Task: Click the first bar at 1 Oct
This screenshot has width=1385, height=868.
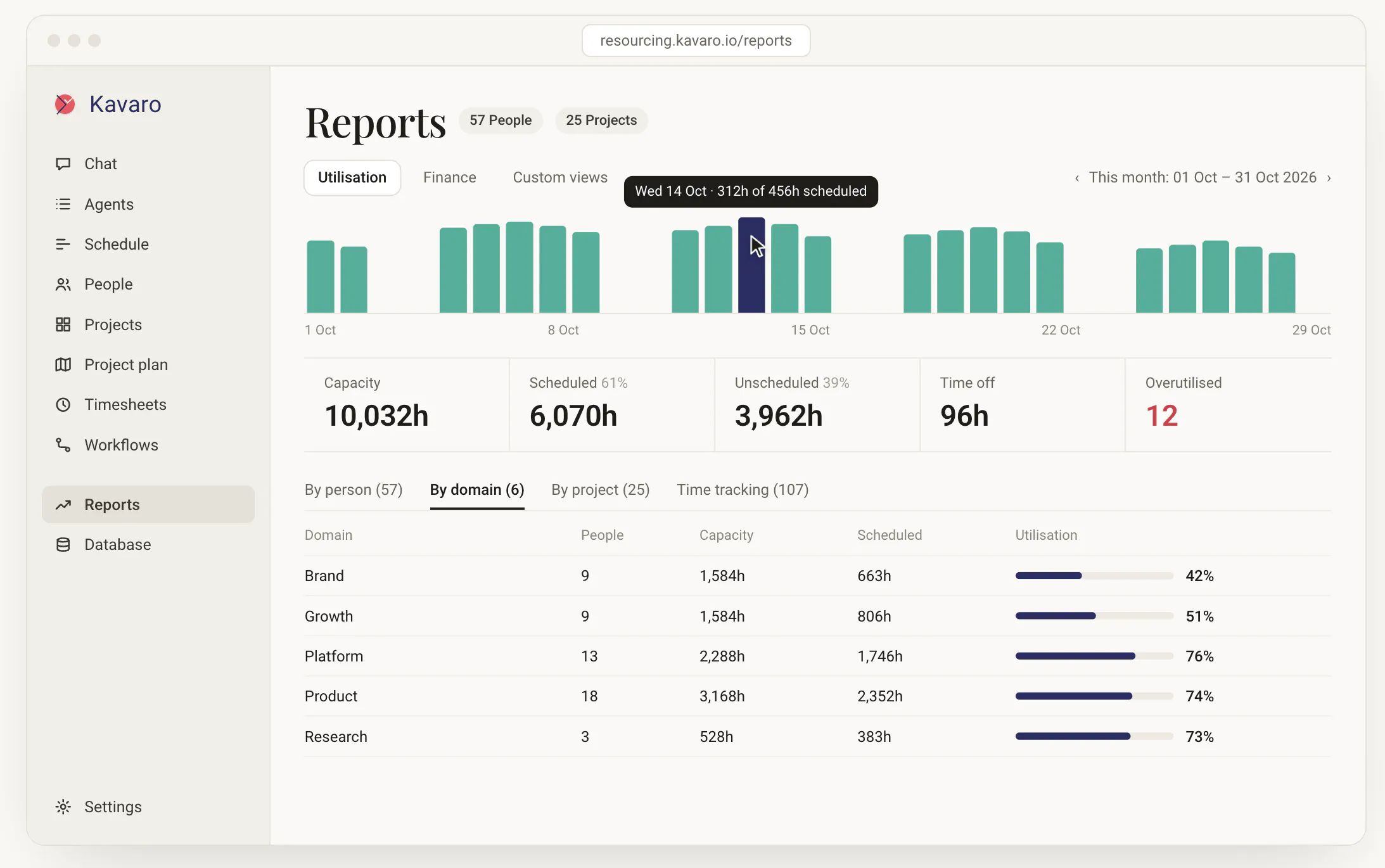Action: pos(321,277)
